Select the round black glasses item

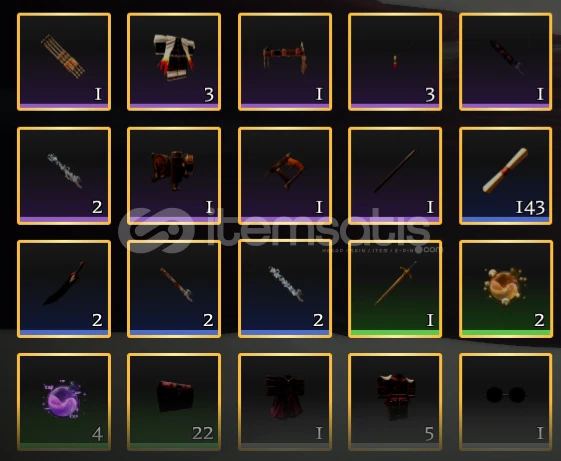(506, 402)
